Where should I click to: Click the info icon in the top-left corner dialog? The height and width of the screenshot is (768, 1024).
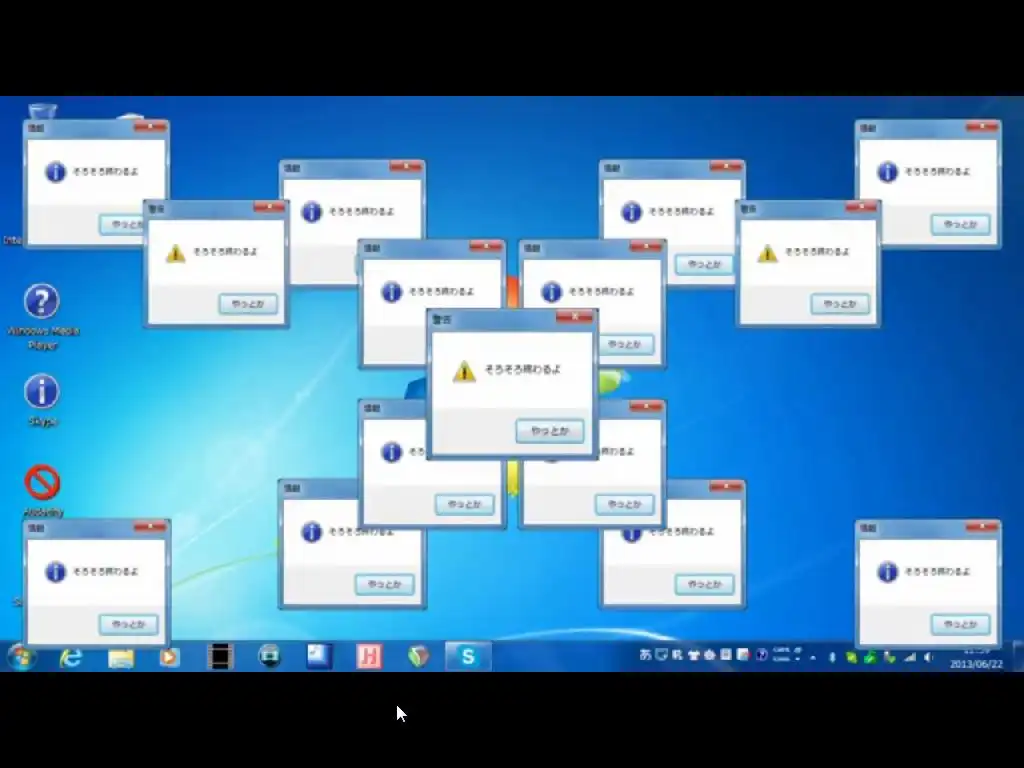(x=56, y=172)
